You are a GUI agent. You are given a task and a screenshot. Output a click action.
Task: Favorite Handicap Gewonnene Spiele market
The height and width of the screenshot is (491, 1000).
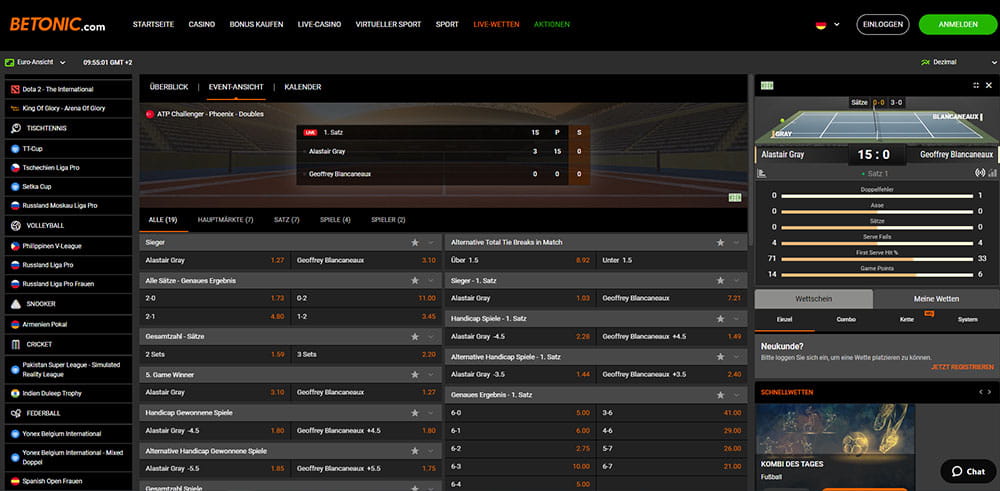click(x=415, y=413)
